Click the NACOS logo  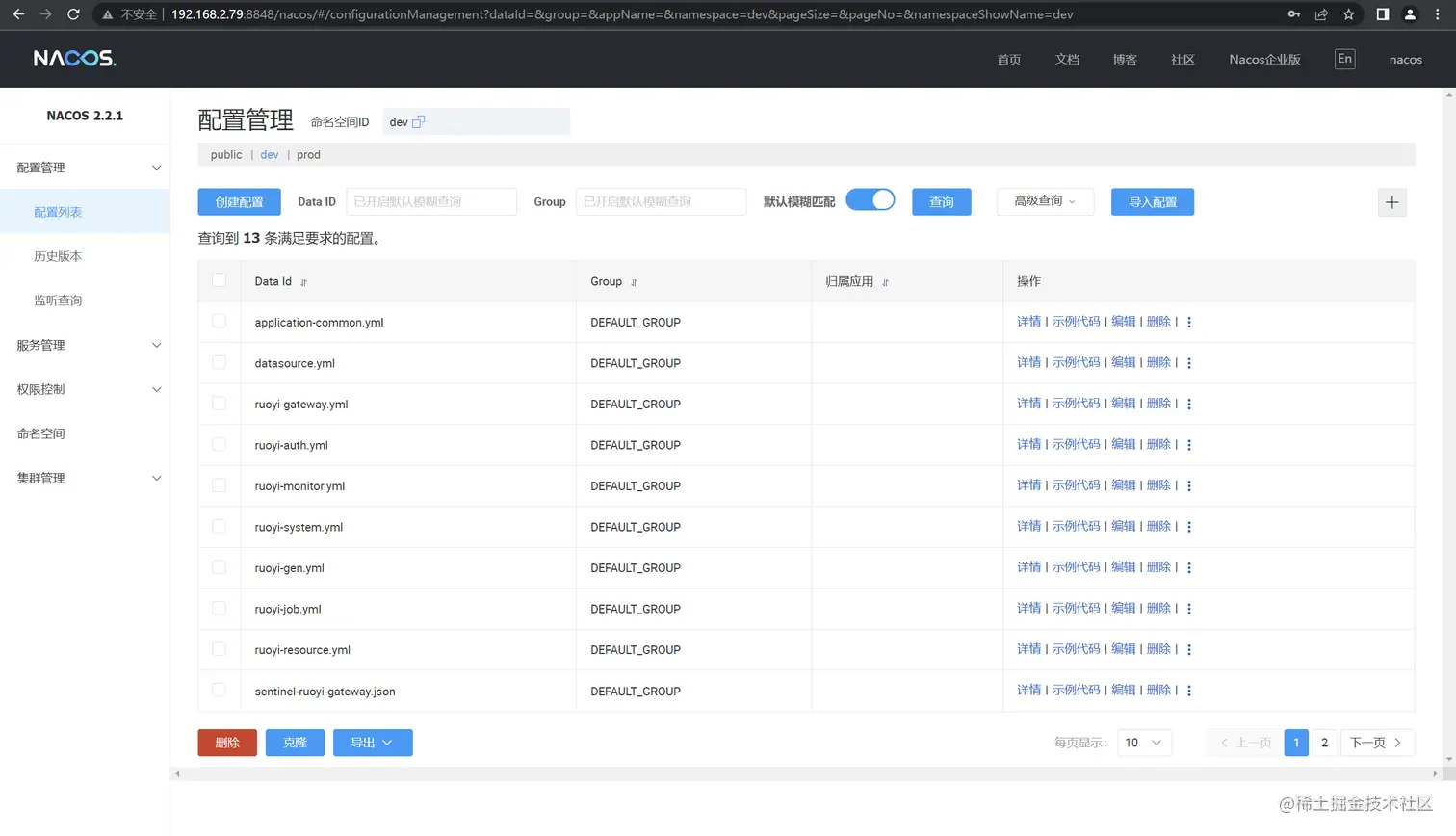[75, 59]
